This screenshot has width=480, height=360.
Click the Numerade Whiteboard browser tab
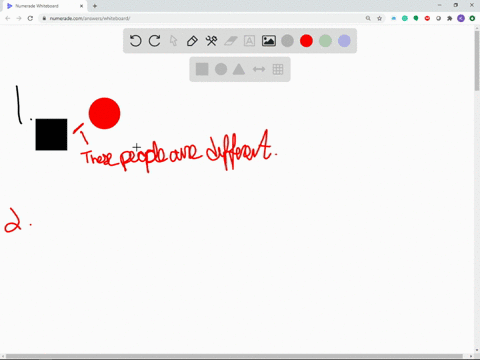tap(43, 6)
